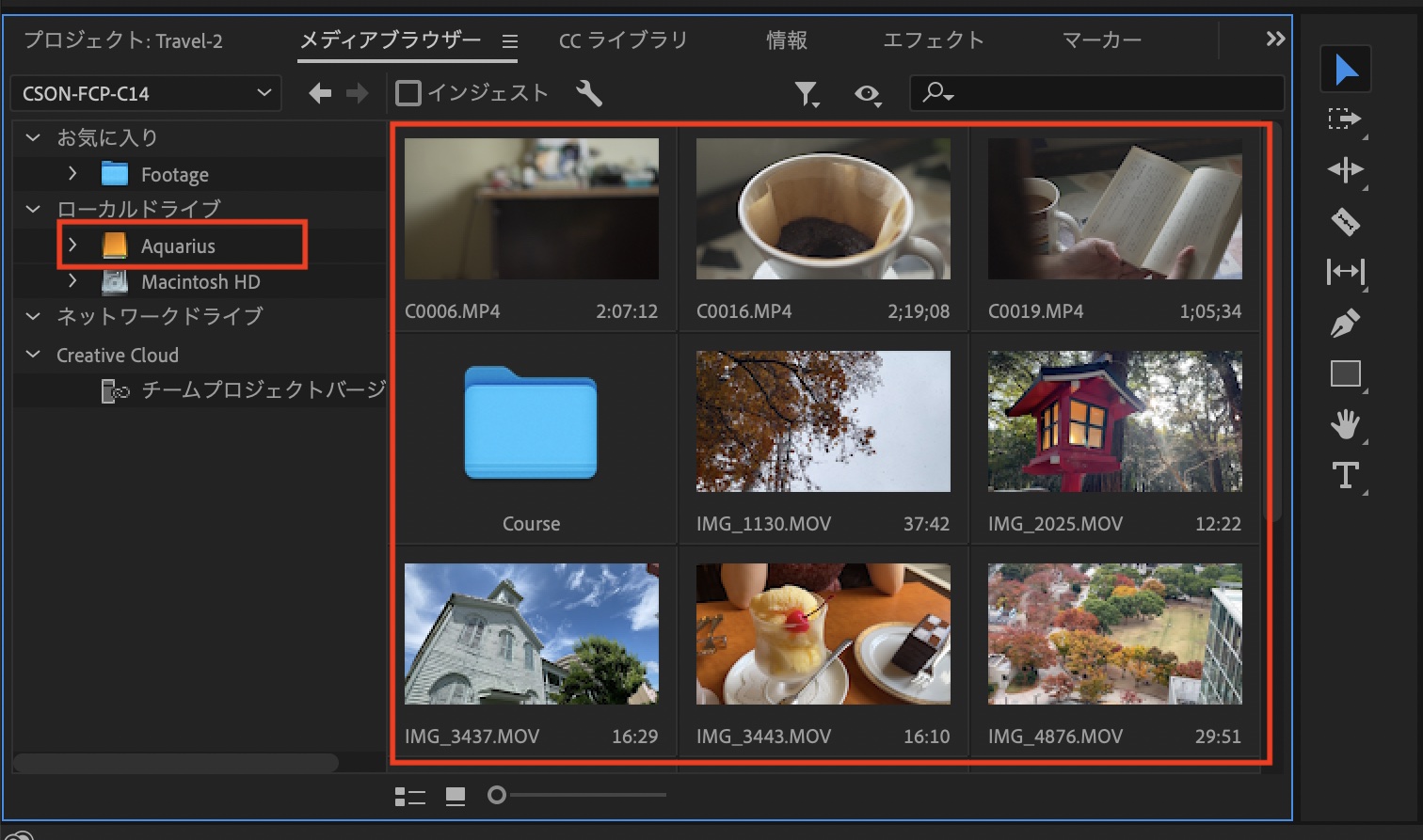
Task: Select the Pen tool
Action: tap(1345, 324)
